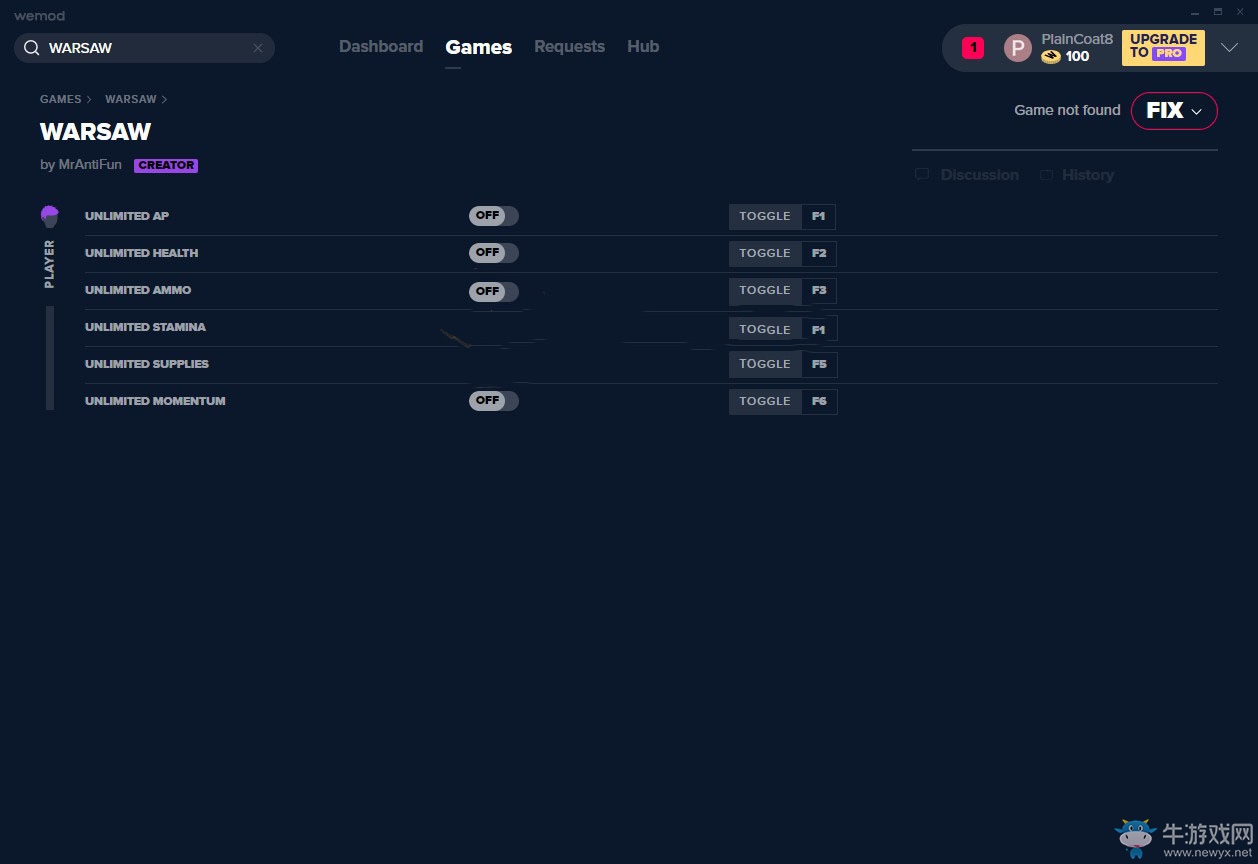Click TOGGLE hotkey for Unlimited Ammo
Viewport: 1258px width, 864px height.
[x=765, y=290]
